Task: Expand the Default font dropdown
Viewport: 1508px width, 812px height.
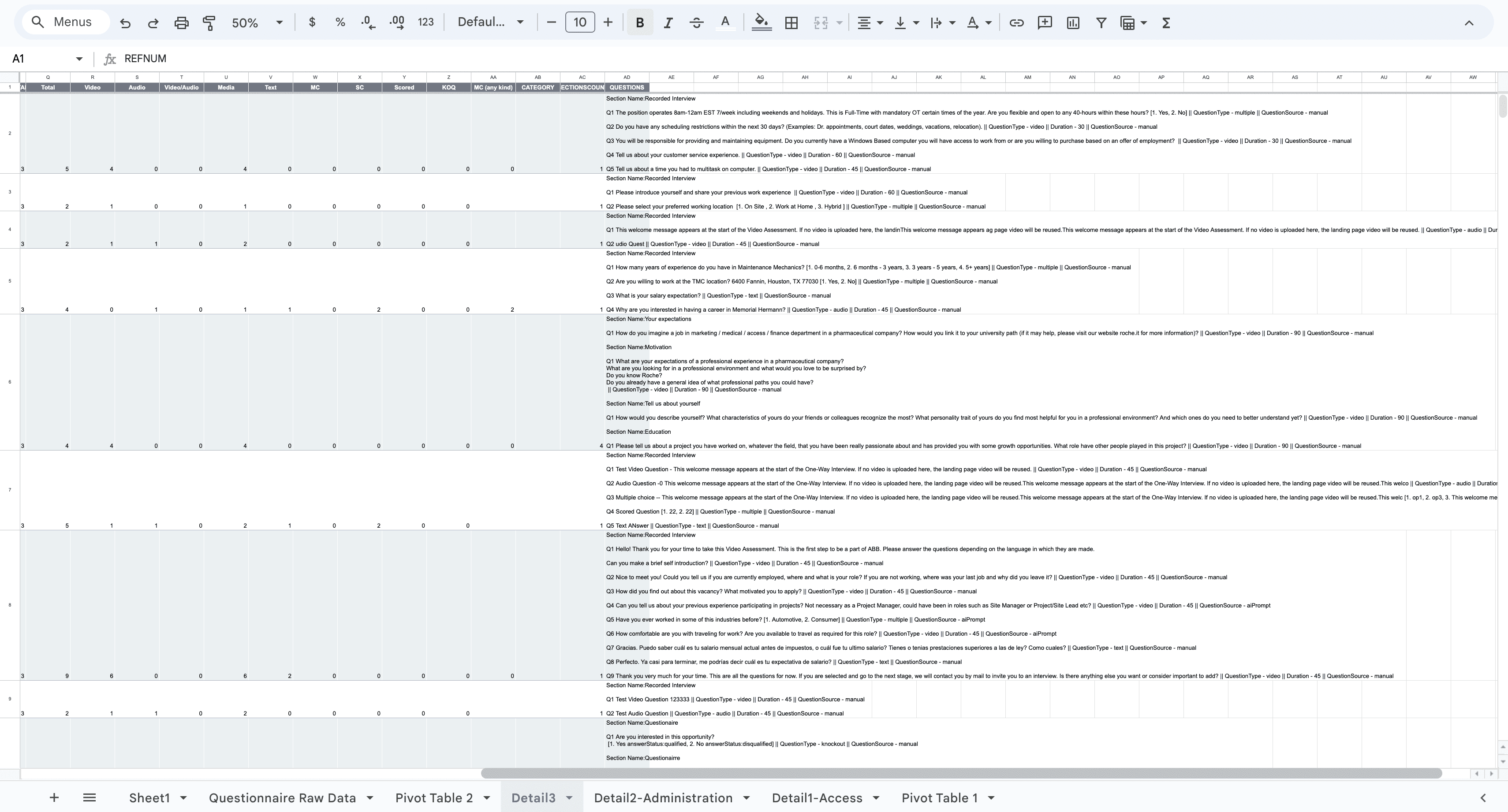Action: [490, 22]
